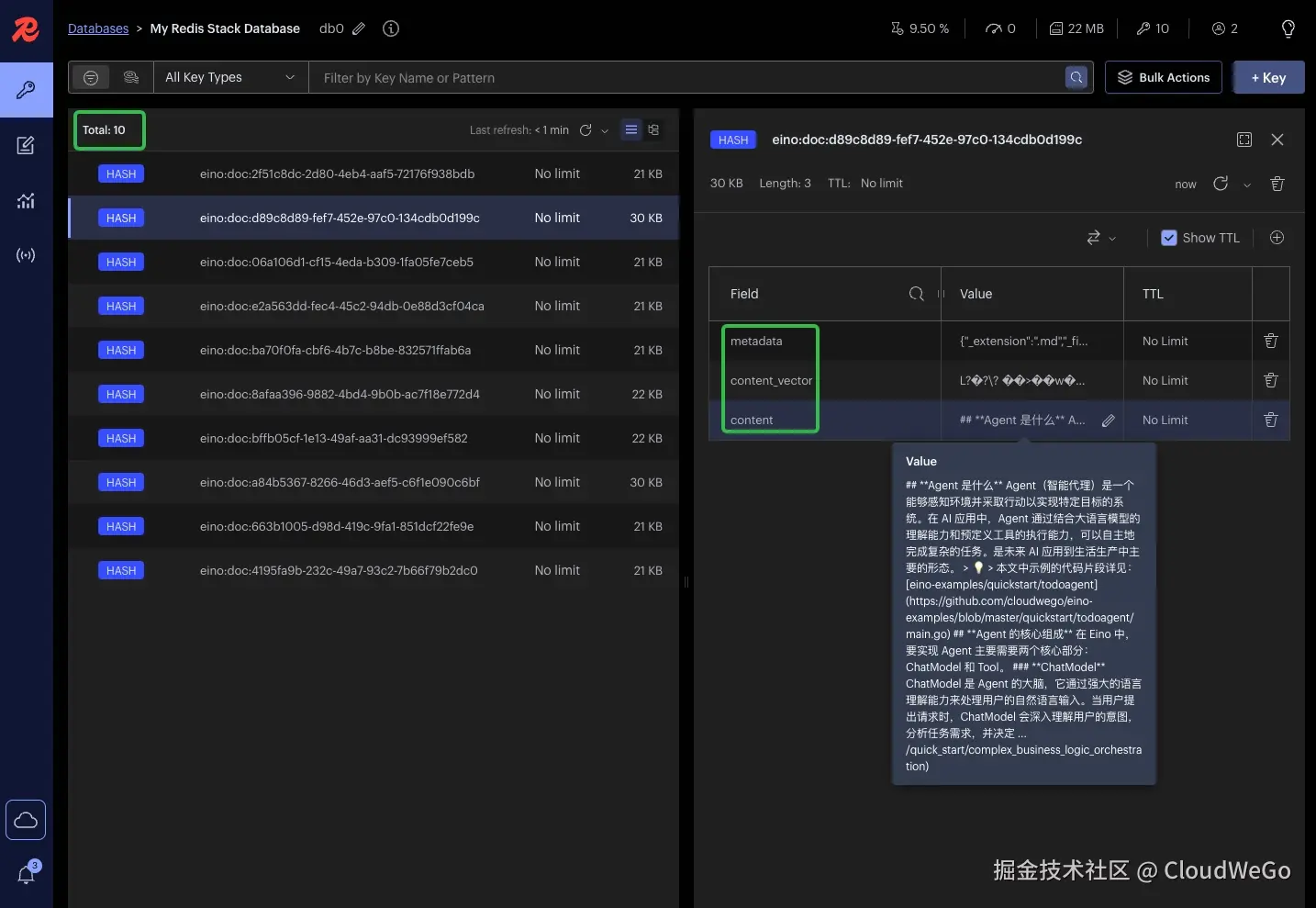
Task: Click the total keys 10 statistic
Action: point(1153,28)
